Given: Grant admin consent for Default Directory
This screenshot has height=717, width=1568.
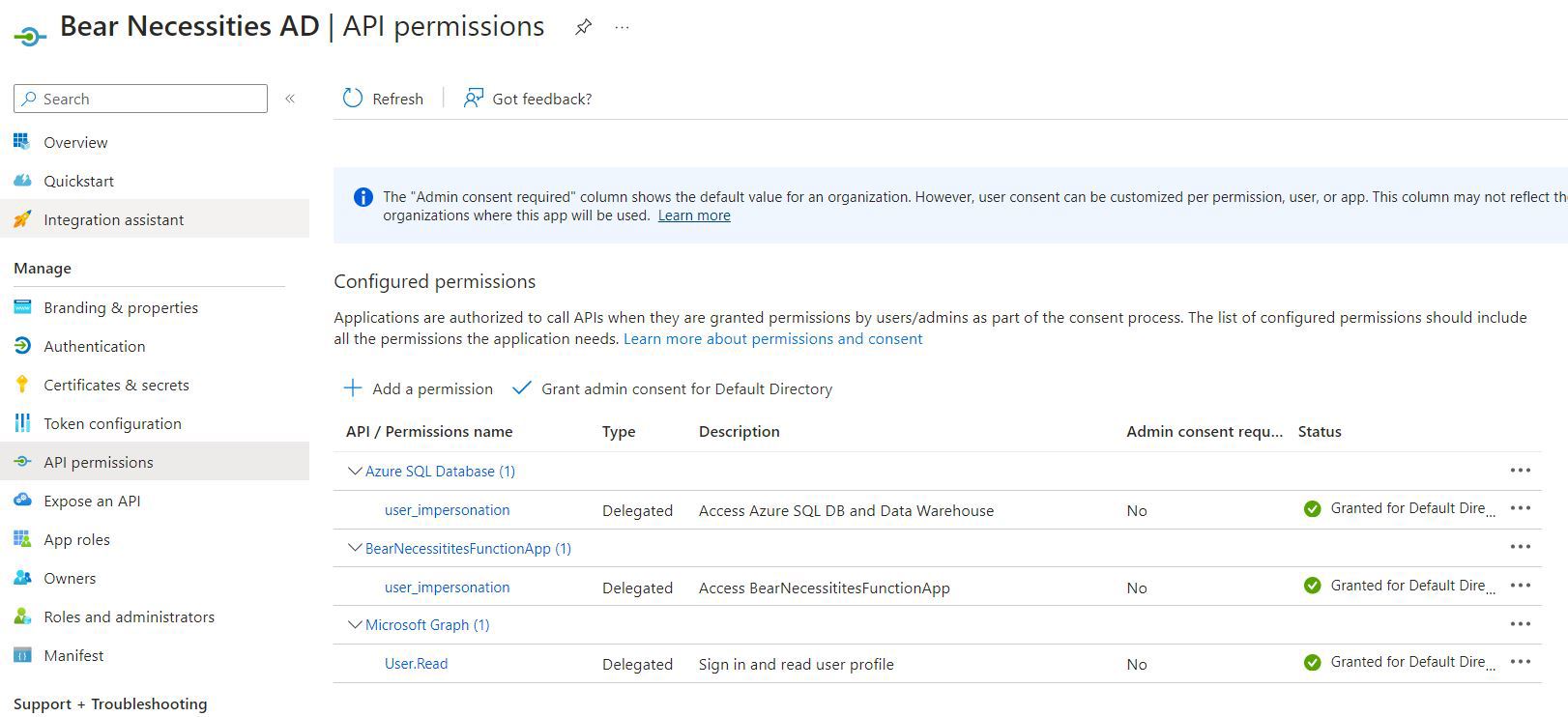Looking at the screenshot, I should [672, 388].
